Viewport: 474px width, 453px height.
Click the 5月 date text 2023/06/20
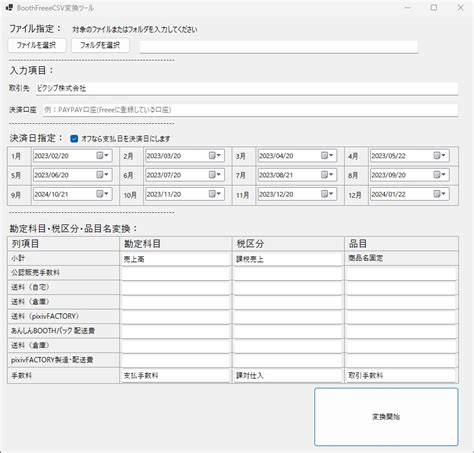[x=51, y=175]
